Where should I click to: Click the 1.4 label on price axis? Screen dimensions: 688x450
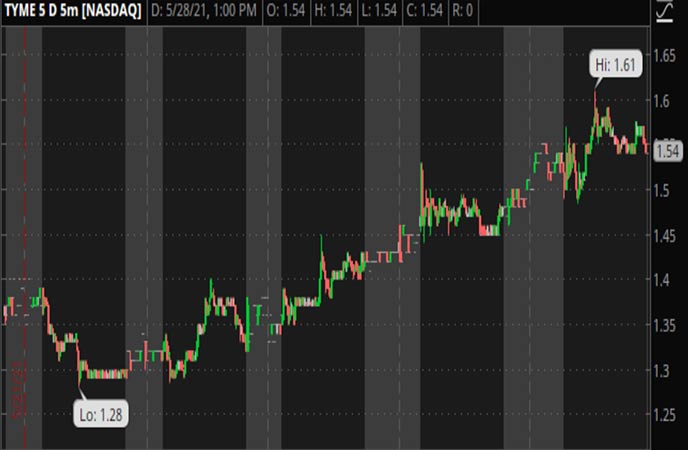click(x=662, y=281)
